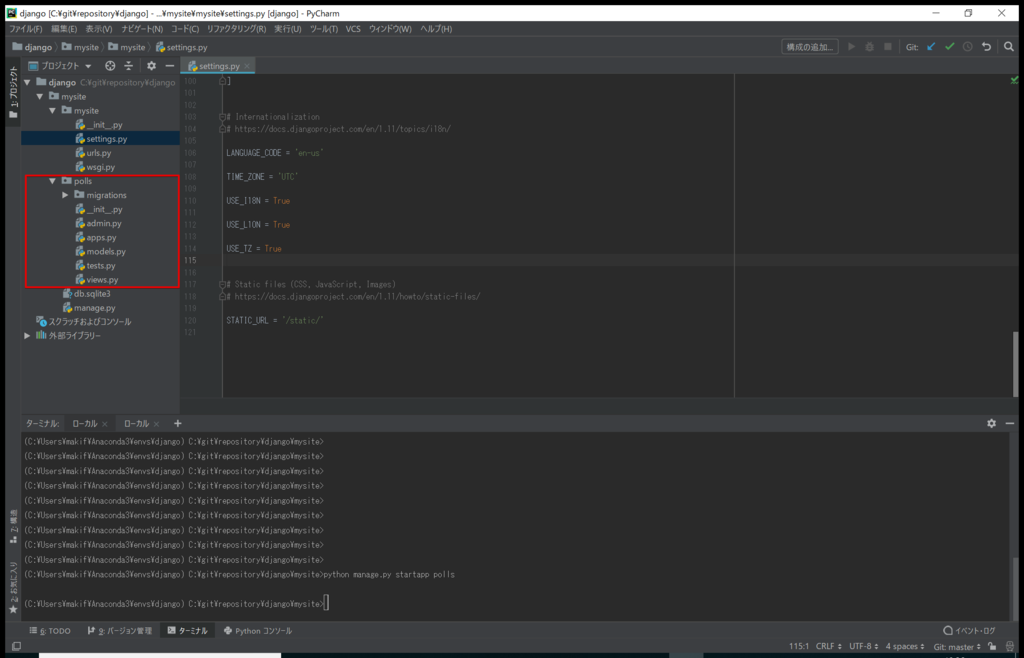Click the lock icon in status bar

(992, 646)
